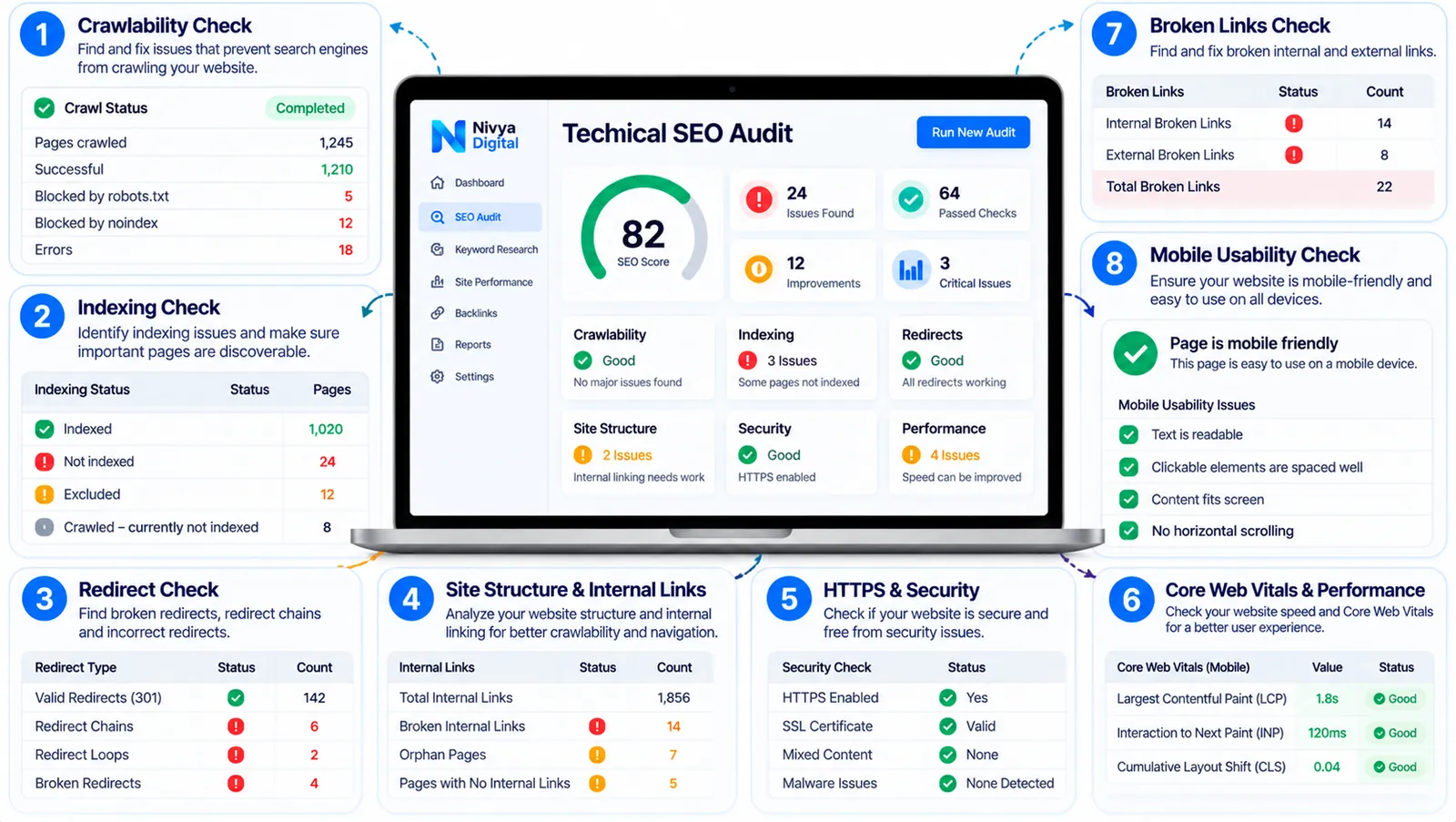Image resolution: width=1456 pixels, height=822 pixels.
Task: Click the CLS Good status badge
Action: tap(1395, 767)
